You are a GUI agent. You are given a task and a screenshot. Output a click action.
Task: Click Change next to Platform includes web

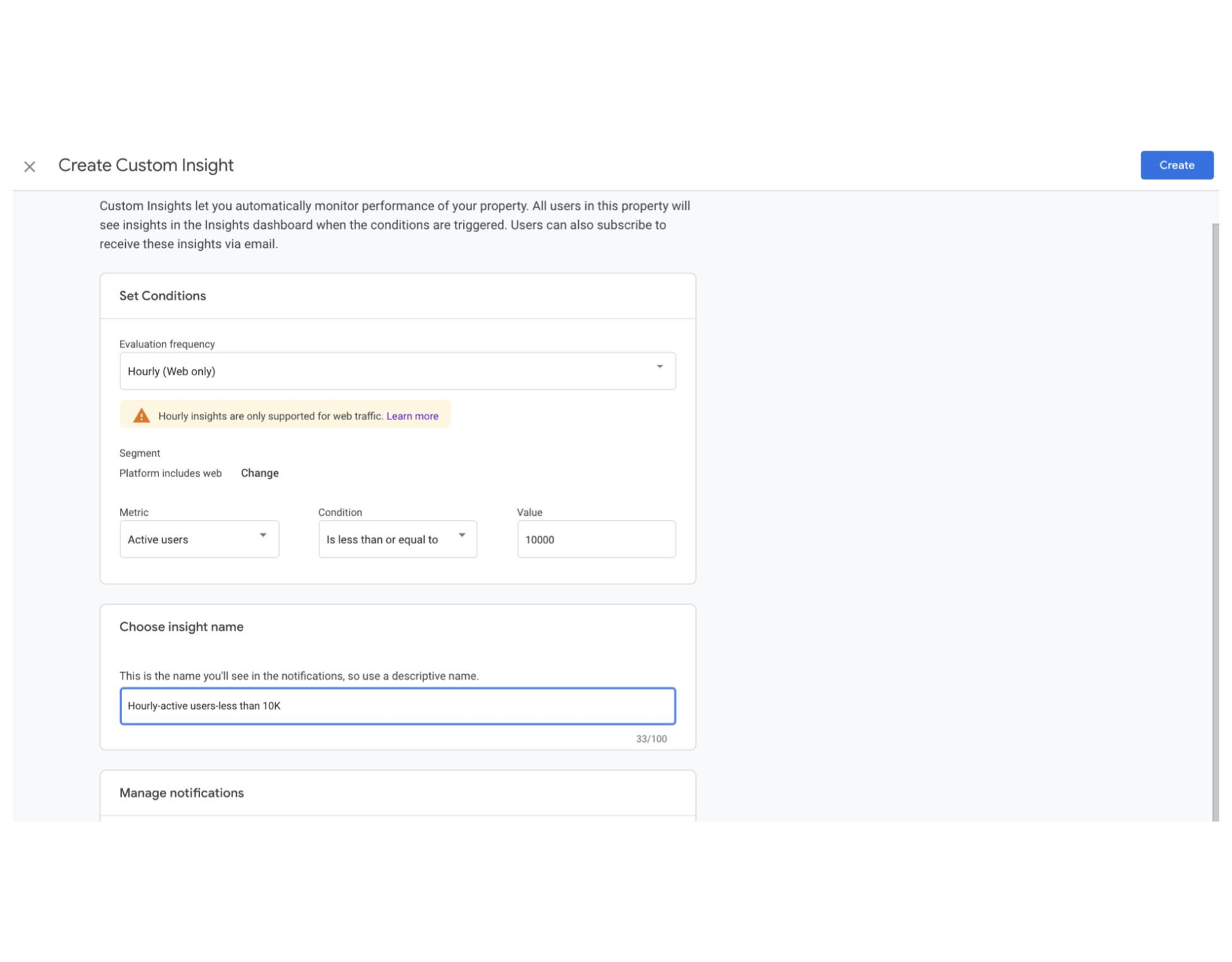[259, 473]
